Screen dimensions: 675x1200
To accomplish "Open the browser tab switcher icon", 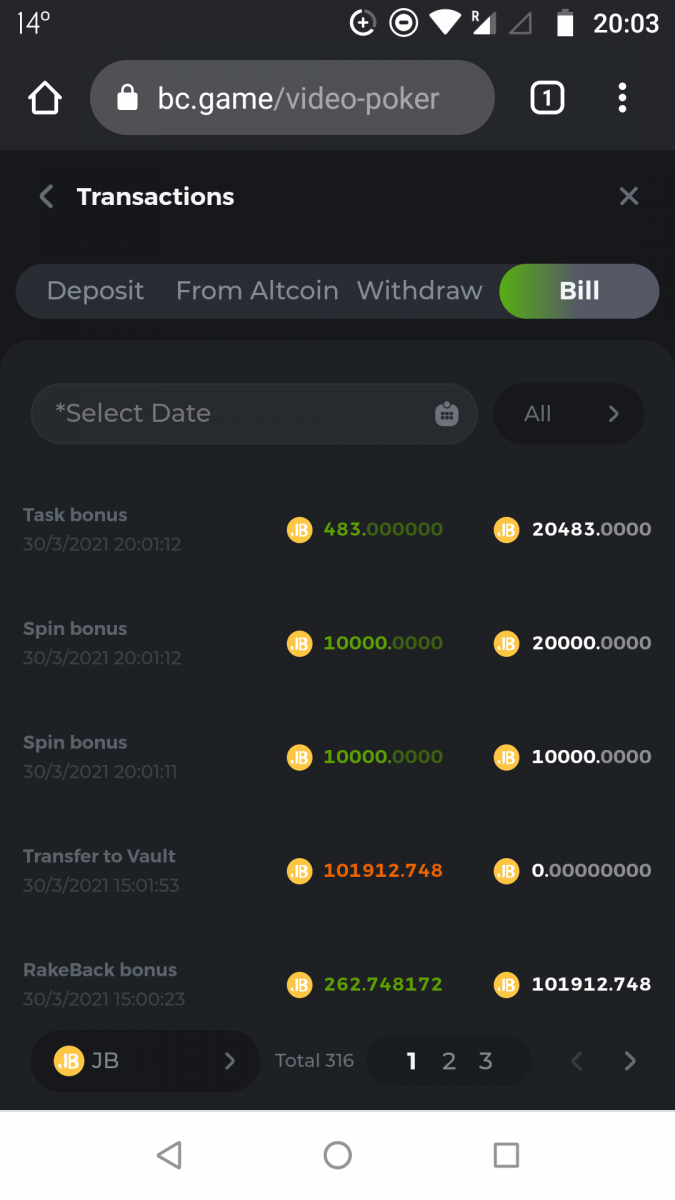I will [x=547, y=98].
